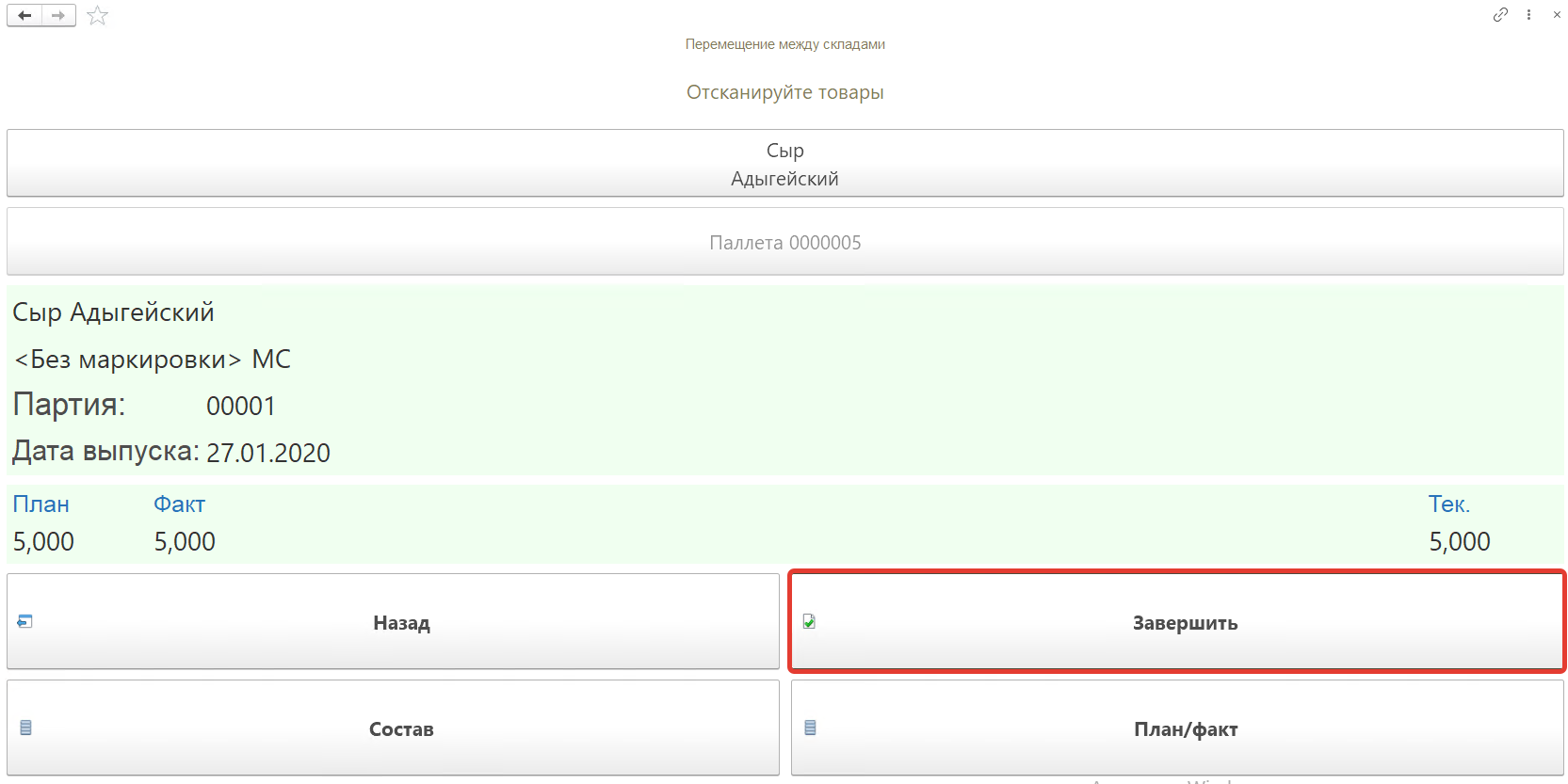This screenshot has width=1568, height=784.
Task: Click the back navigation arrow
Action: pos(24,15)
